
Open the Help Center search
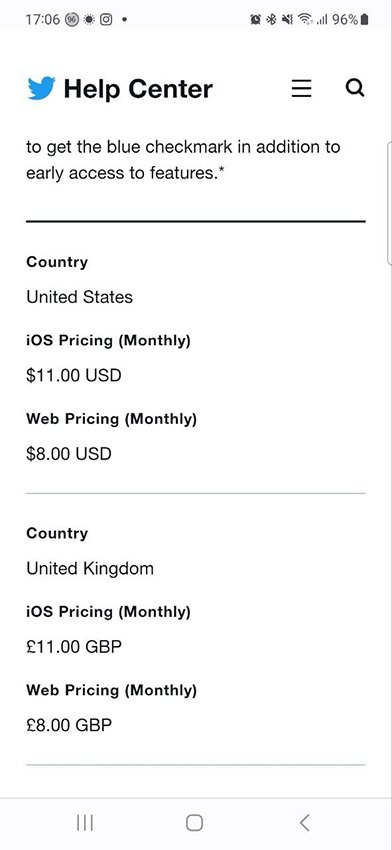coord(355,88)
